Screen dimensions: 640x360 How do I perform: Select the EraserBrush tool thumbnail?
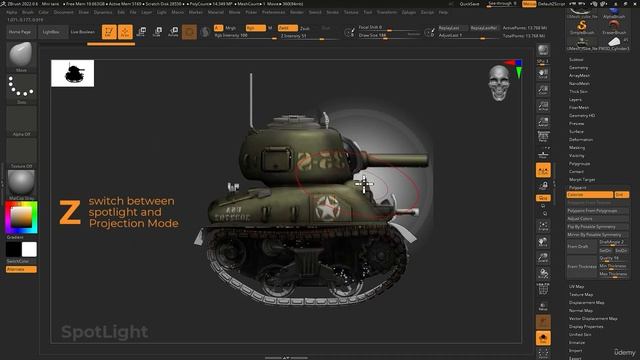pos(614,27)
